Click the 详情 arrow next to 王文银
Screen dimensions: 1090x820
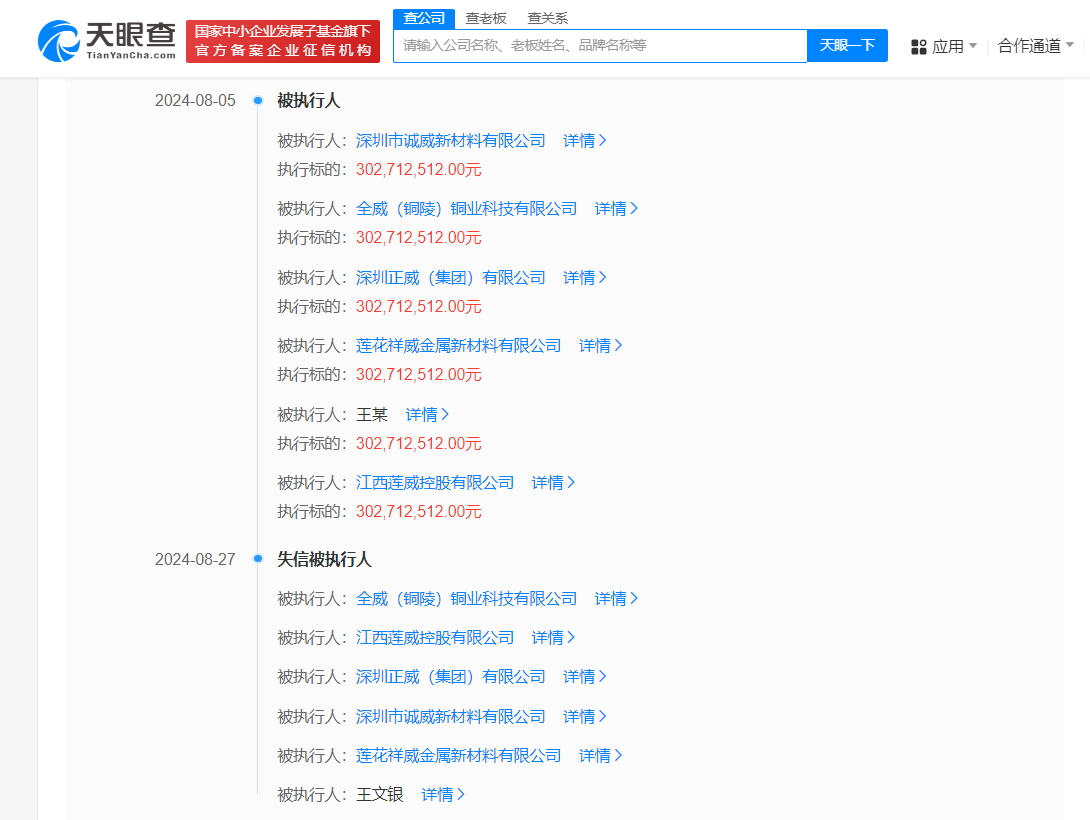tap(463, 793)
